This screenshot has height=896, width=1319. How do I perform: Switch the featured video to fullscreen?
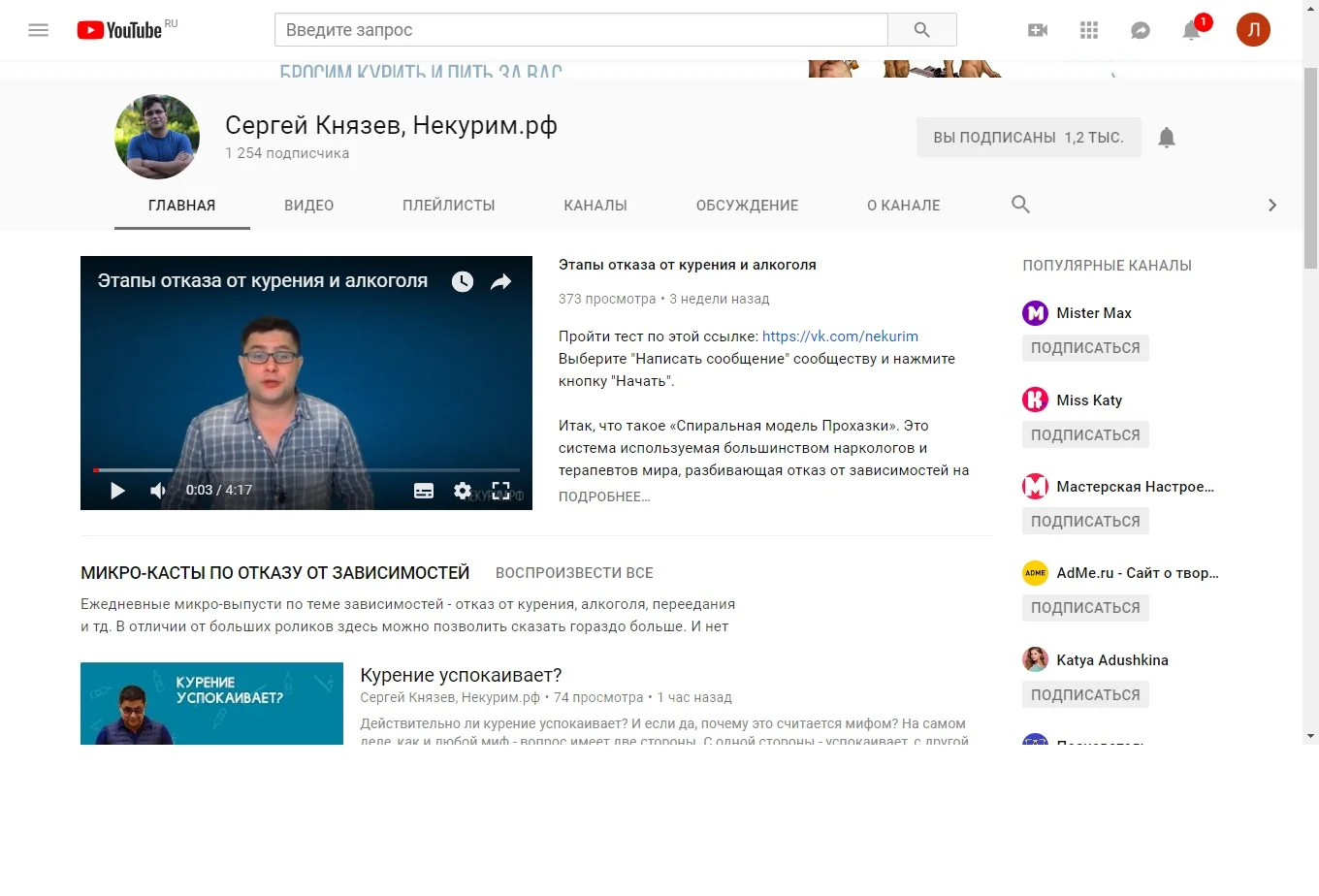pyautogui.click(x=500, y=491)
